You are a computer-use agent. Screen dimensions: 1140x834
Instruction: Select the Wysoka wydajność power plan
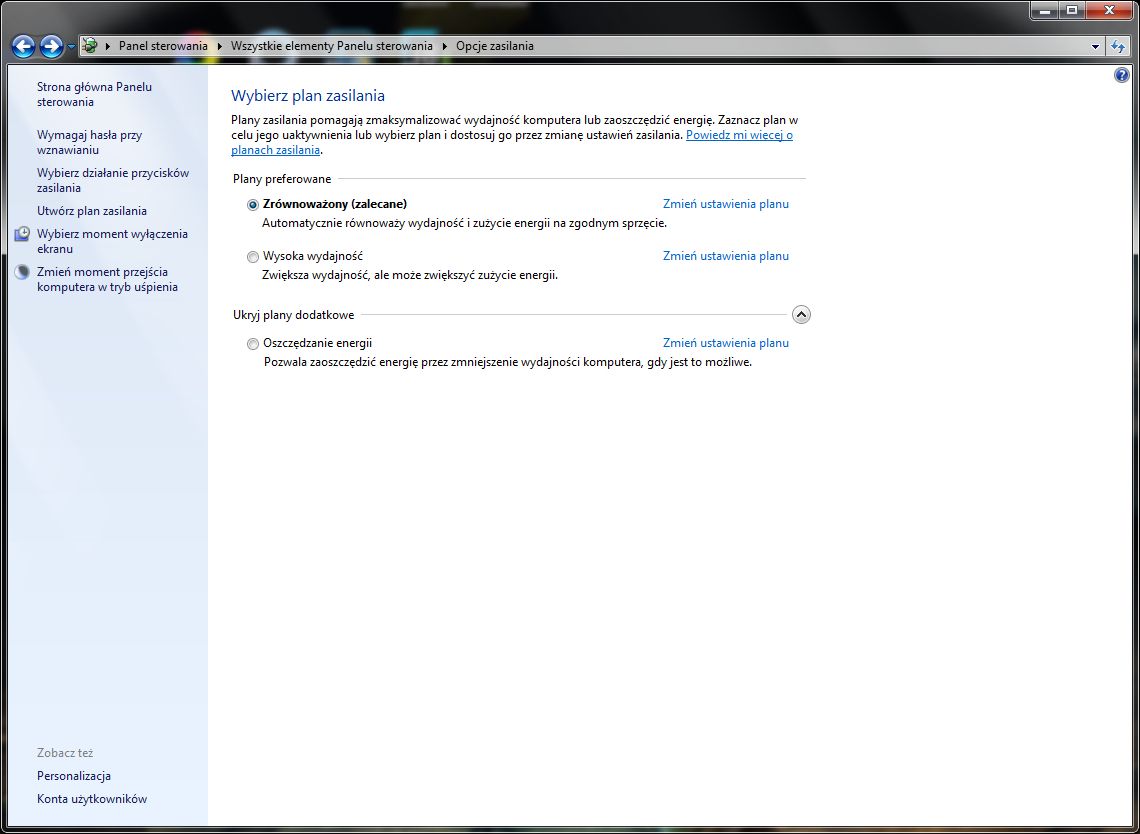point(253,257)
